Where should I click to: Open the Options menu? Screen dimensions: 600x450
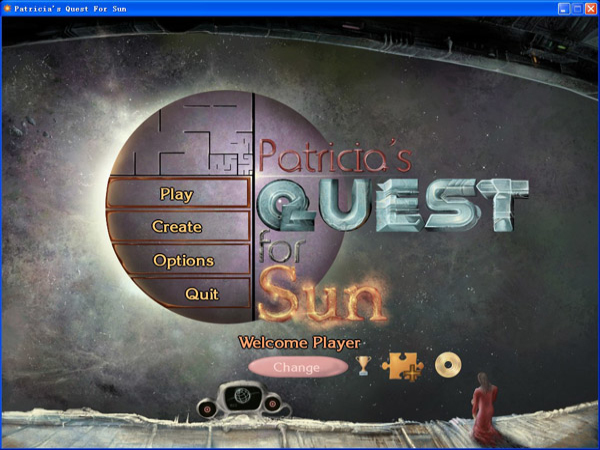pos(181,260)
